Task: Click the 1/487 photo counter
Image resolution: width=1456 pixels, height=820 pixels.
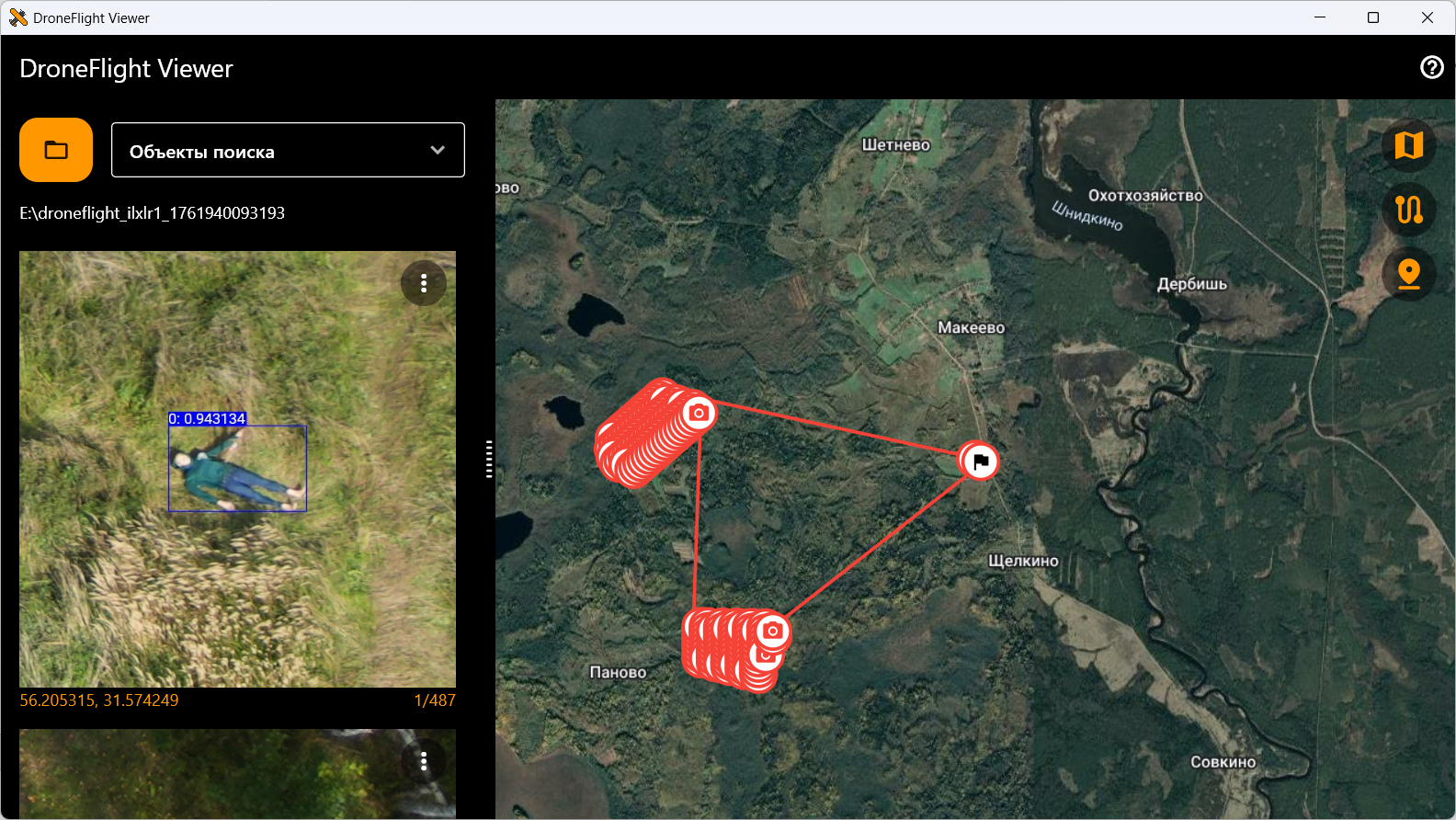Action: 434,700
